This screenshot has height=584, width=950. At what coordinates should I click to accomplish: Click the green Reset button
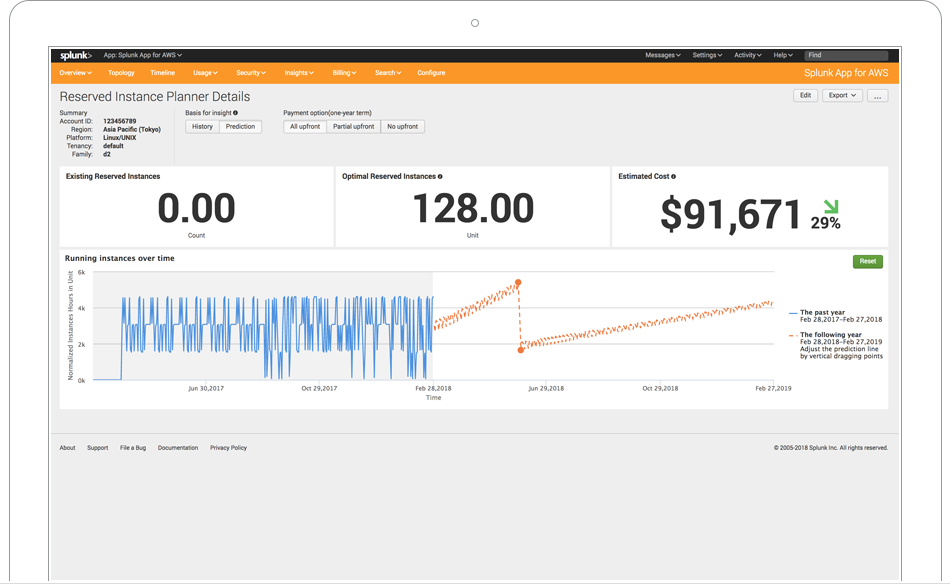[868, 261]
